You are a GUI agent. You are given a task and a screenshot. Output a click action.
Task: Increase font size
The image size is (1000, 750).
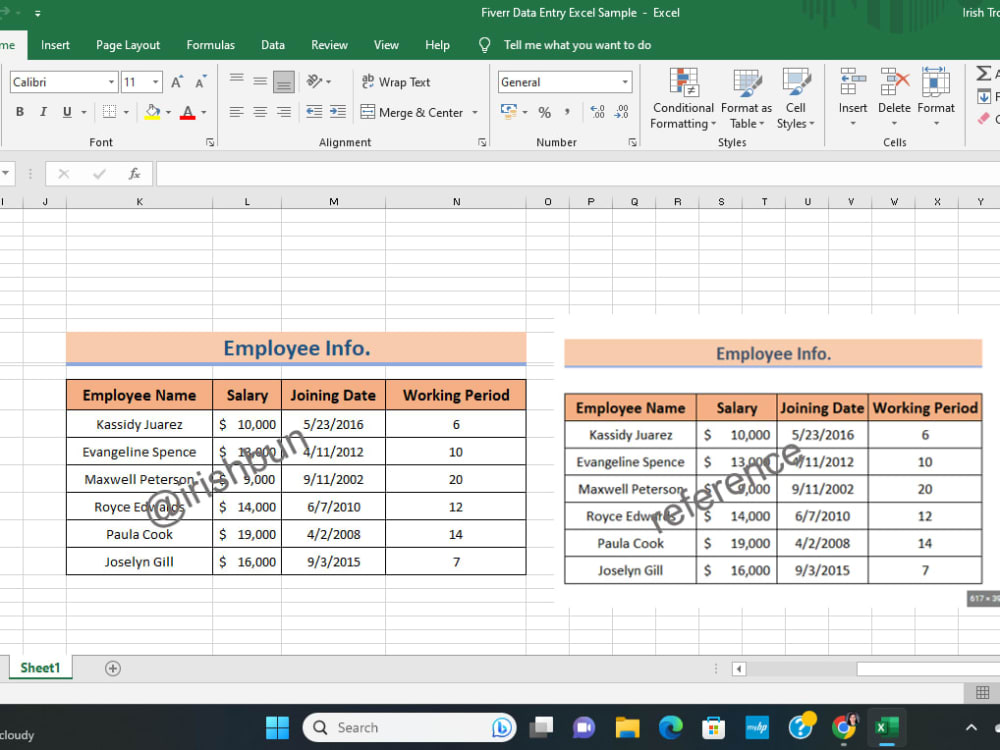pyautogui.click(x=177, y=82)
